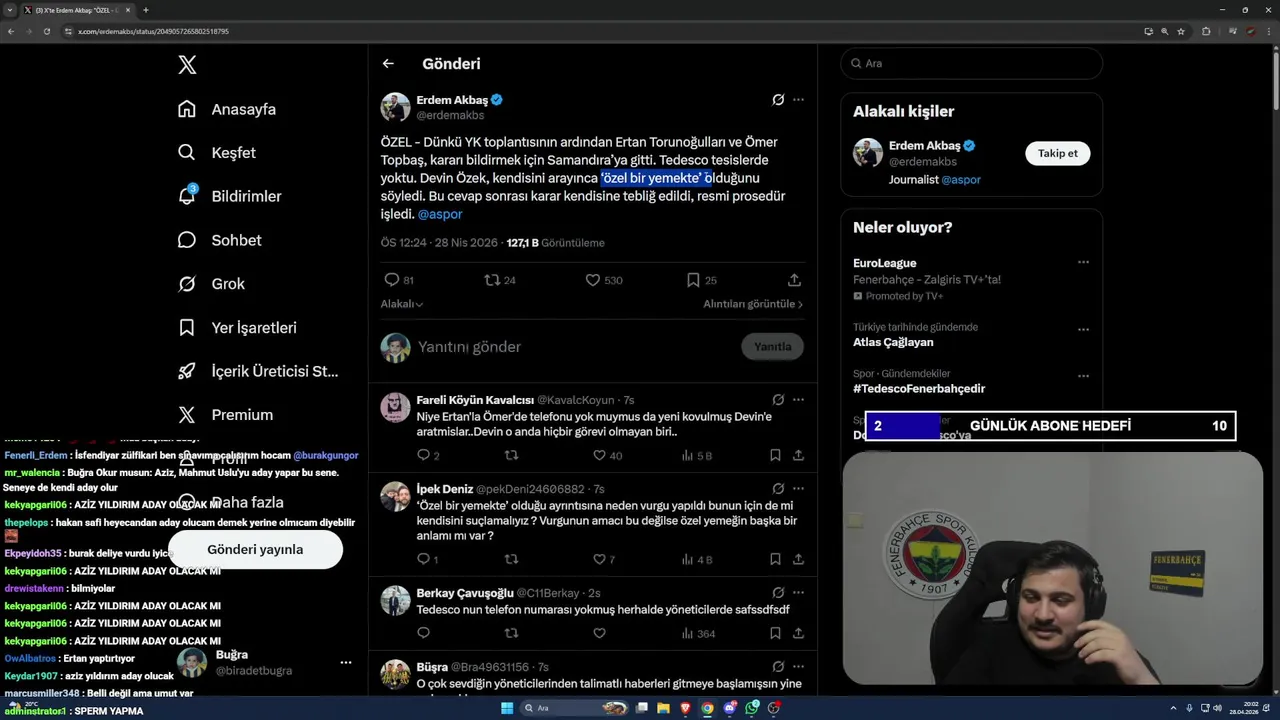Image resolution: width=1280 pixels, height=720 pixels.
Task: Click the Yanıtla button
Action: point(772,347)
